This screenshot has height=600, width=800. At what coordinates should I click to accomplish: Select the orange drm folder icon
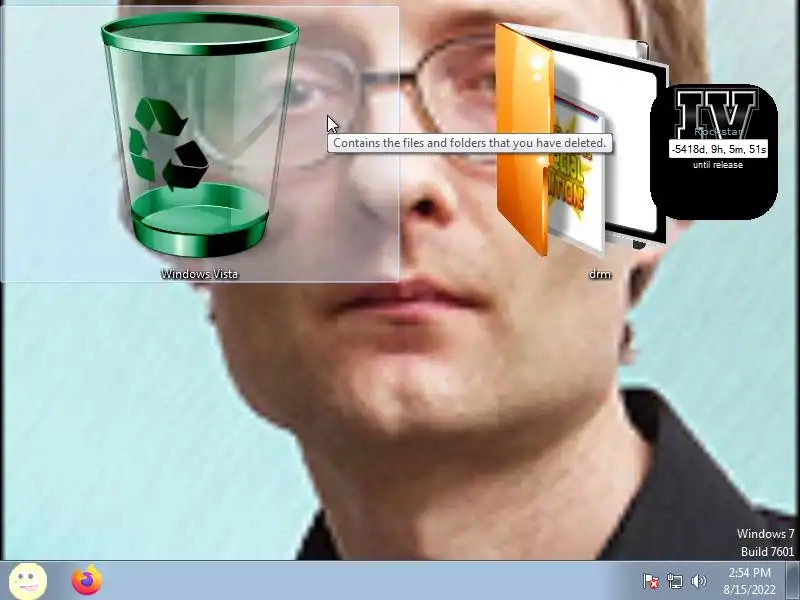[x=582, y=140]
